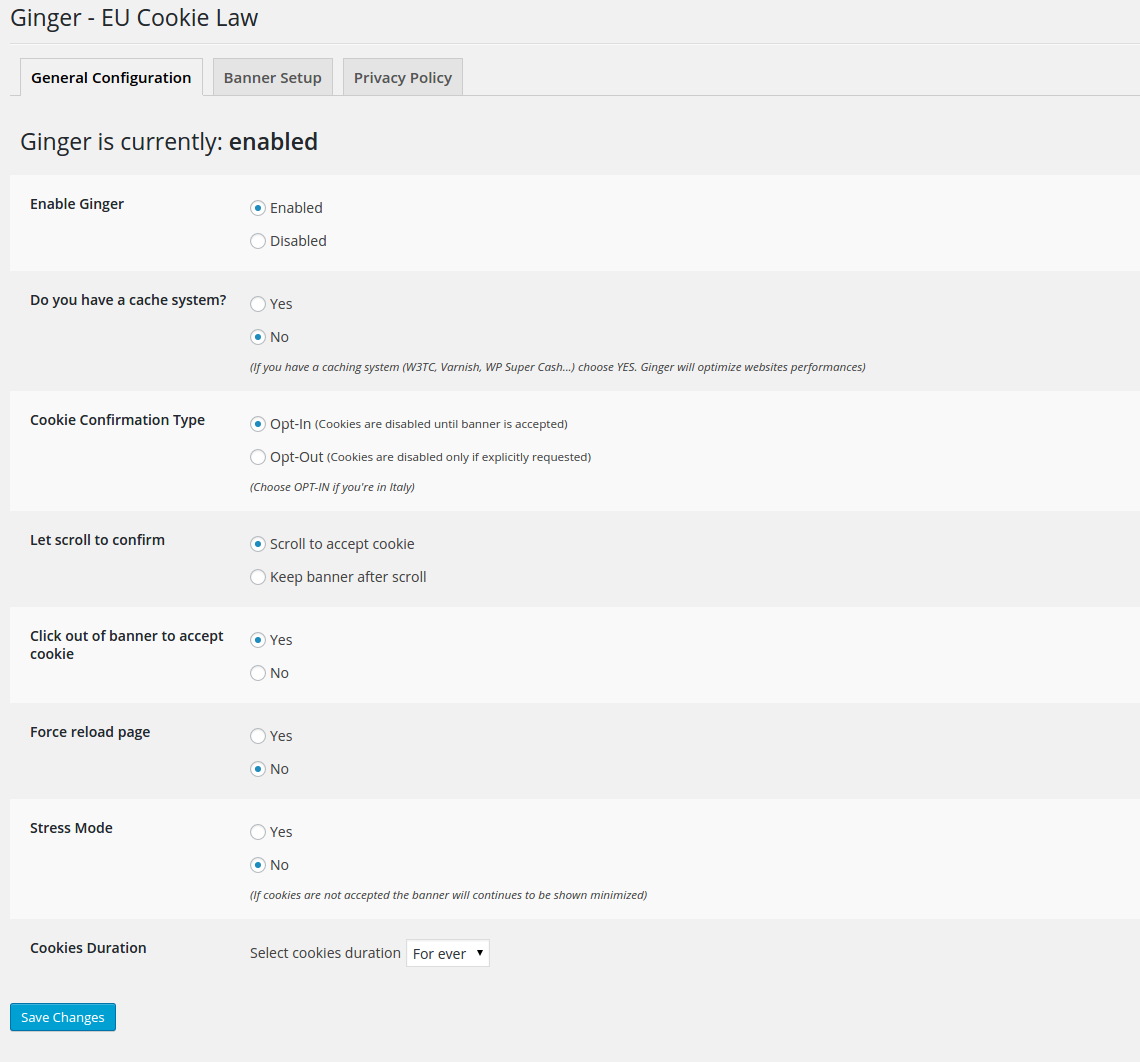Switch to the Banner Setup tab
1140x1062 pixels.
tap(273, 77)
